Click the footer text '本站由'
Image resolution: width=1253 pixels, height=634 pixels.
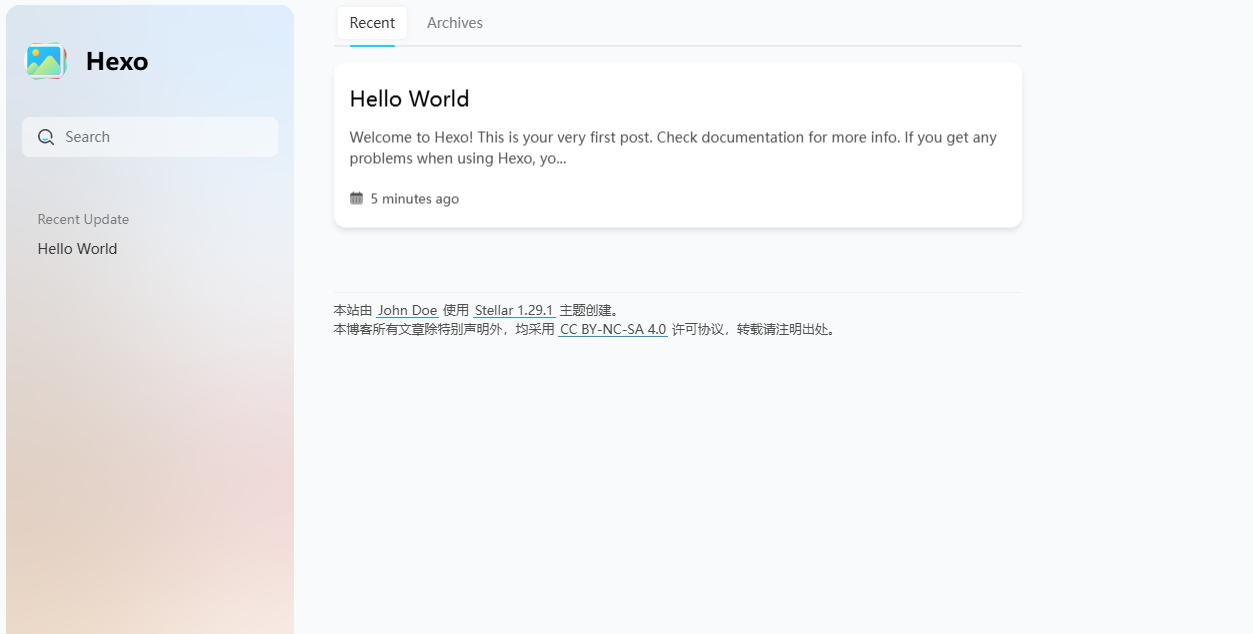point(352,311)
